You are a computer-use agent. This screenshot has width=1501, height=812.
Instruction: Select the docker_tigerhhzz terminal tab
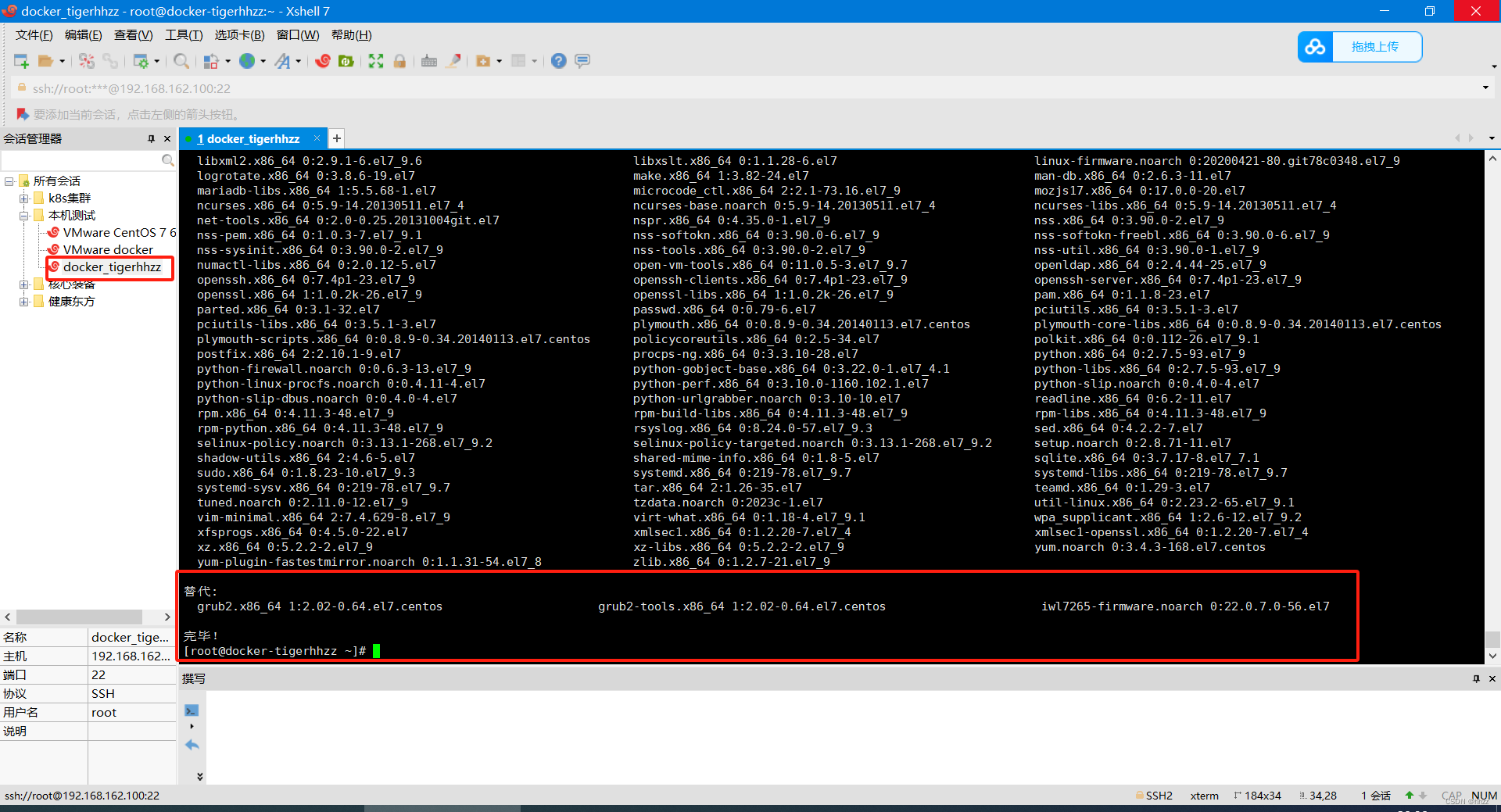pos(250,138)
